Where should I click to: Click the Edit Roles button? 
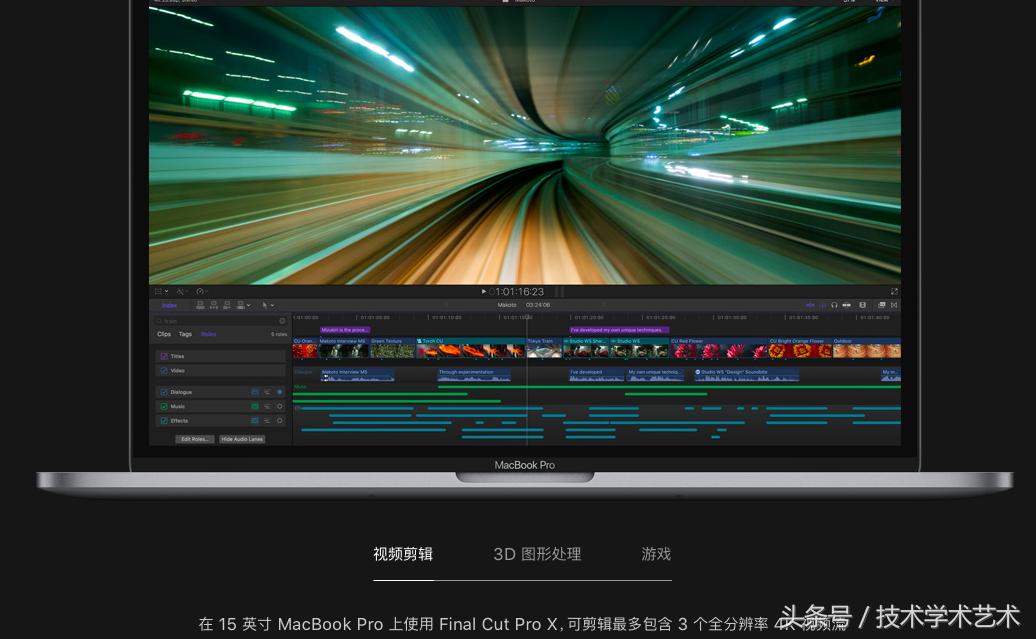click(x=195, y=438)
